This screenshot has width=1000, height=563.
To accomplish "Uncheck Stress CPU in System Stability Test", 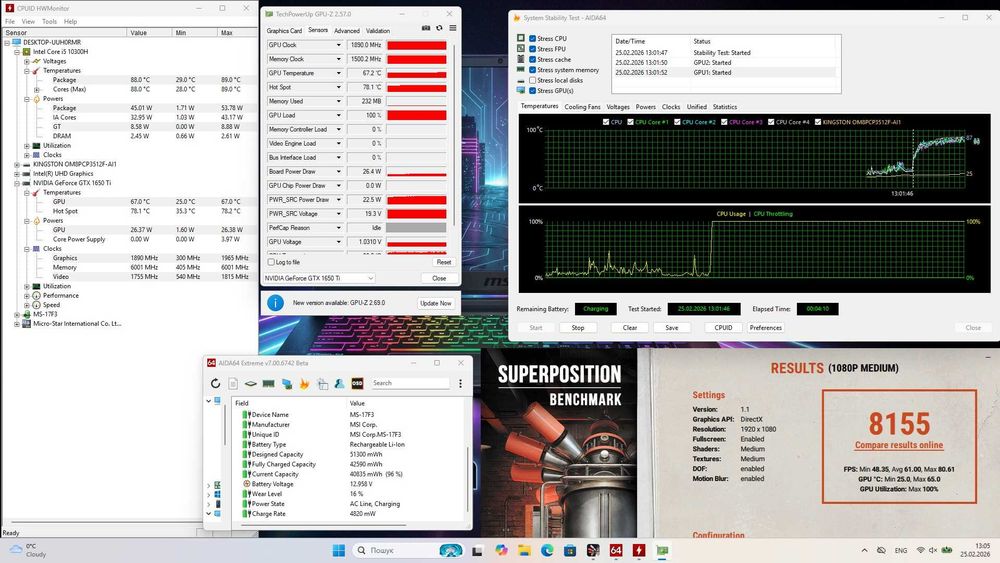I will [533, 39].
